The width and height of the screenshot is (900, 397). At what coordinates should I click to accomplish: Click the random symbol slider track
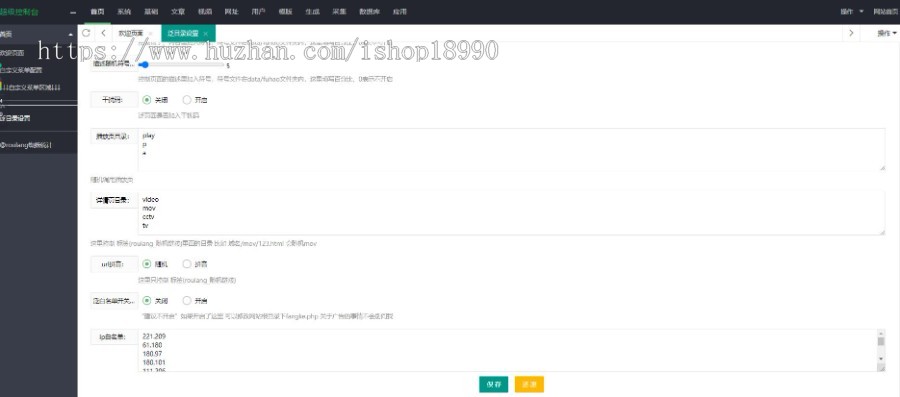181,65
